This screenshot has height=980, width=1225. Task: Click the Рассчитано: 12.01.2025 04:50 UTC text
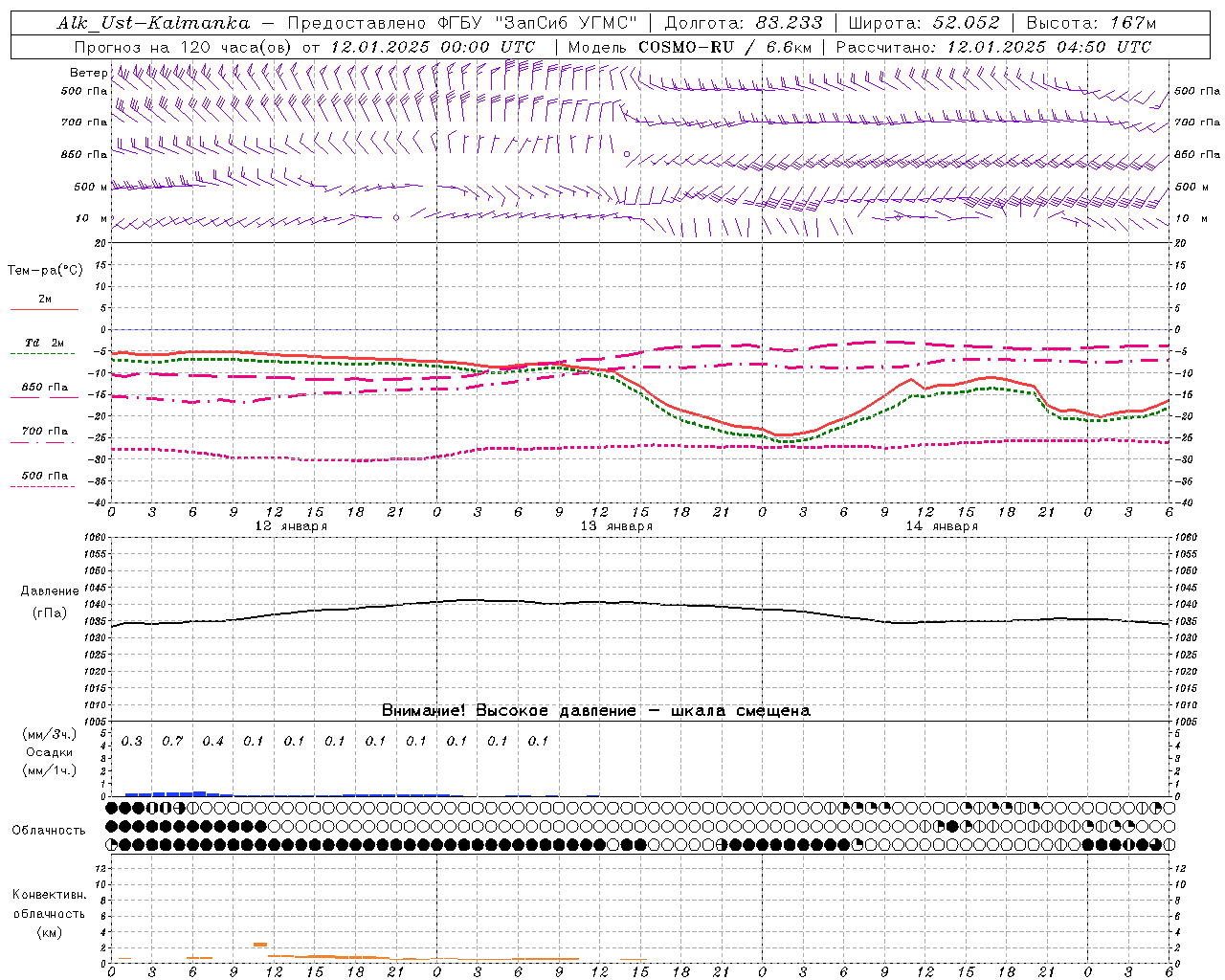click(x=993, y=47)
